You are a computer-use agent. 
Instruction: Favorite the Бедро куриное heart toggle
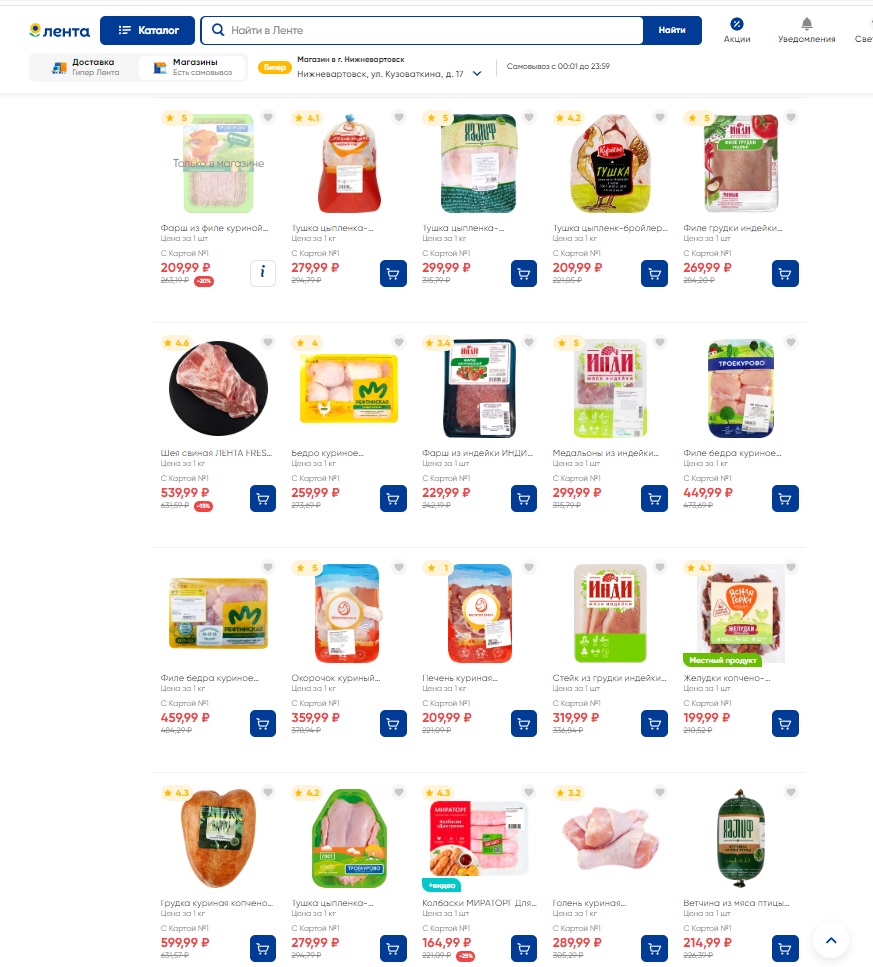point(399,342)
